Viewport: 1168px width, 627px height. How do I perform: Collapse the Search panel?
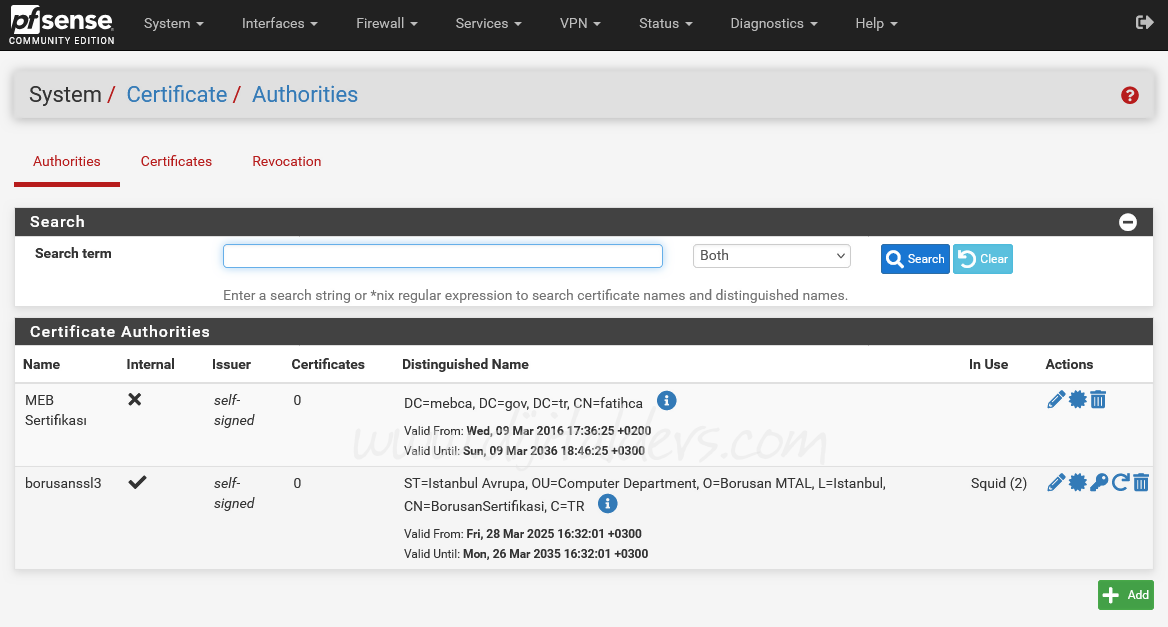pyautogui.click(x=1128, y=222)
